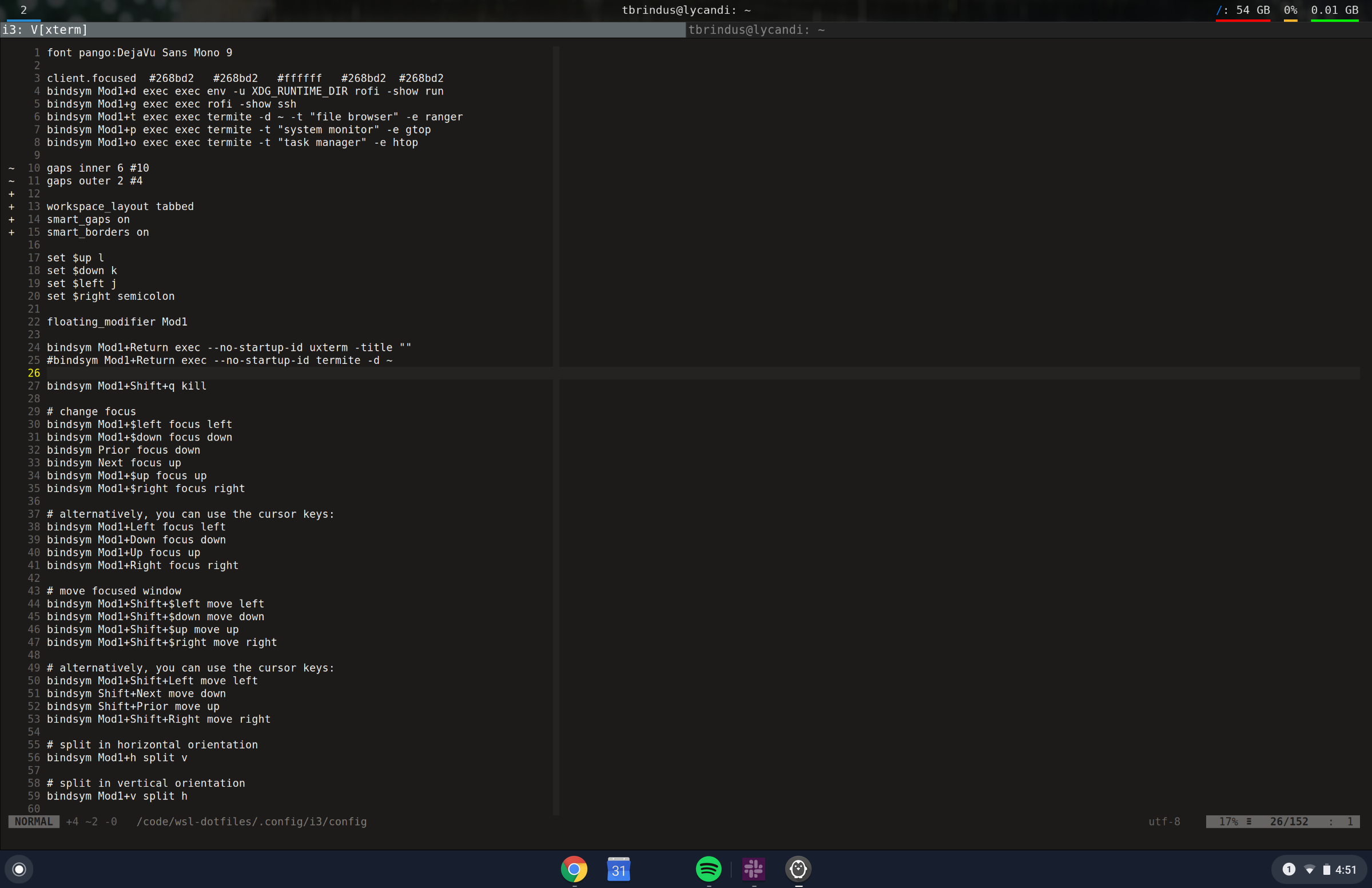The width and height of the screenshot is (1372, 888).
Task: Click the 0% CPU indicator
Action: coord(1290,9)
